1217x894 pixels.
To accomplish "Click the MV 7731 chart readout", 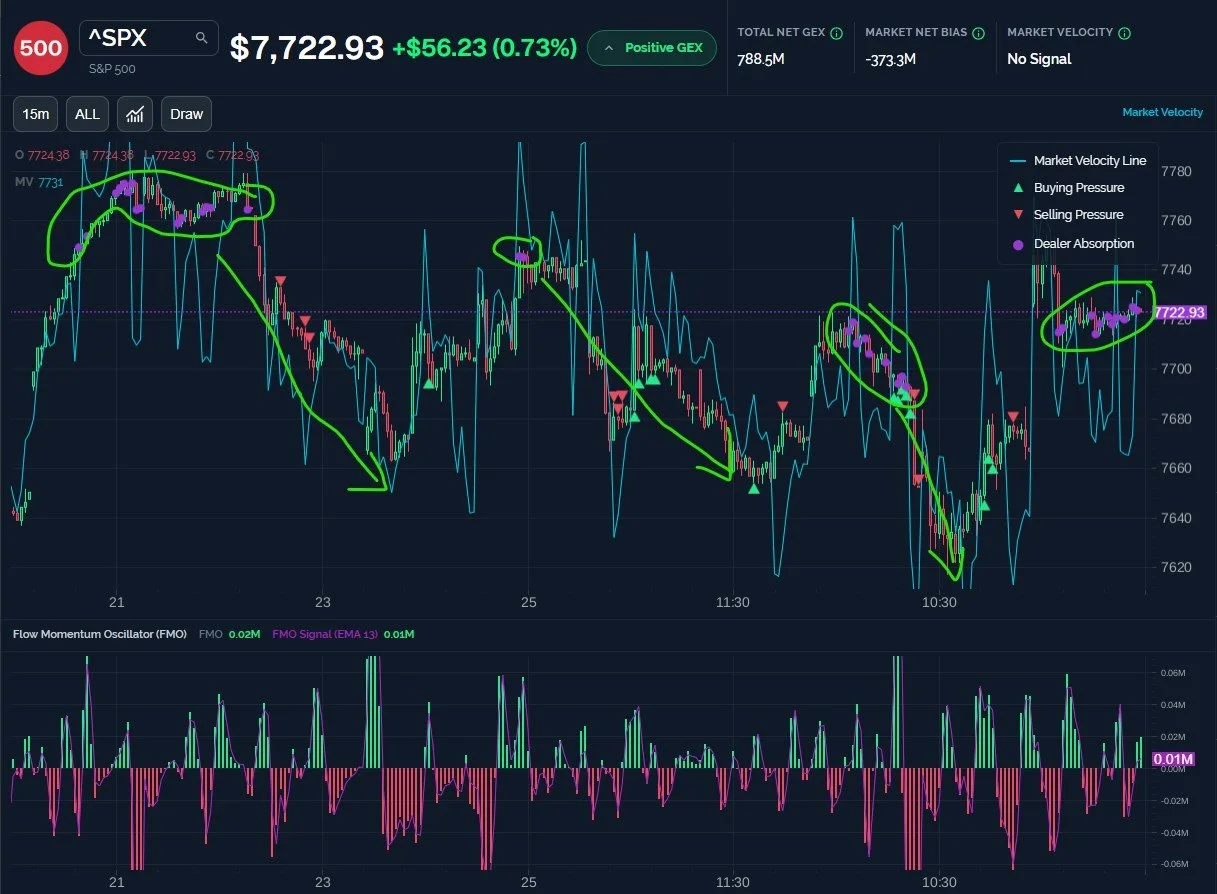I will [x=39, y=182].
